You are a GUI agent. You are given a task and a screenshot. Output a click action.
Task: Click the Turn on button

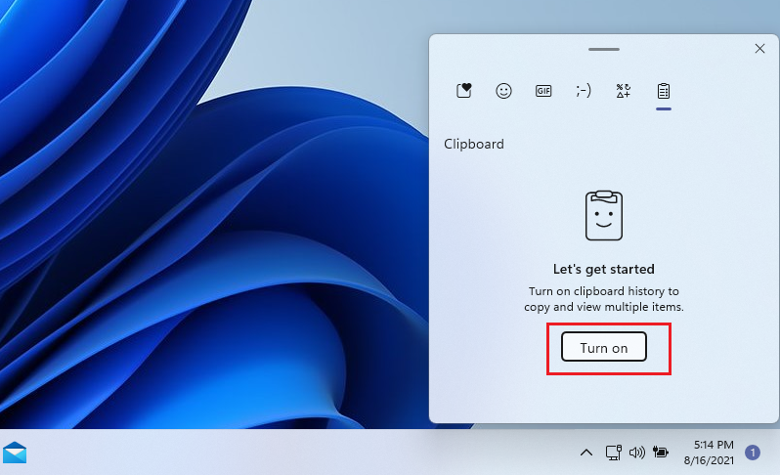click(604, 347)
